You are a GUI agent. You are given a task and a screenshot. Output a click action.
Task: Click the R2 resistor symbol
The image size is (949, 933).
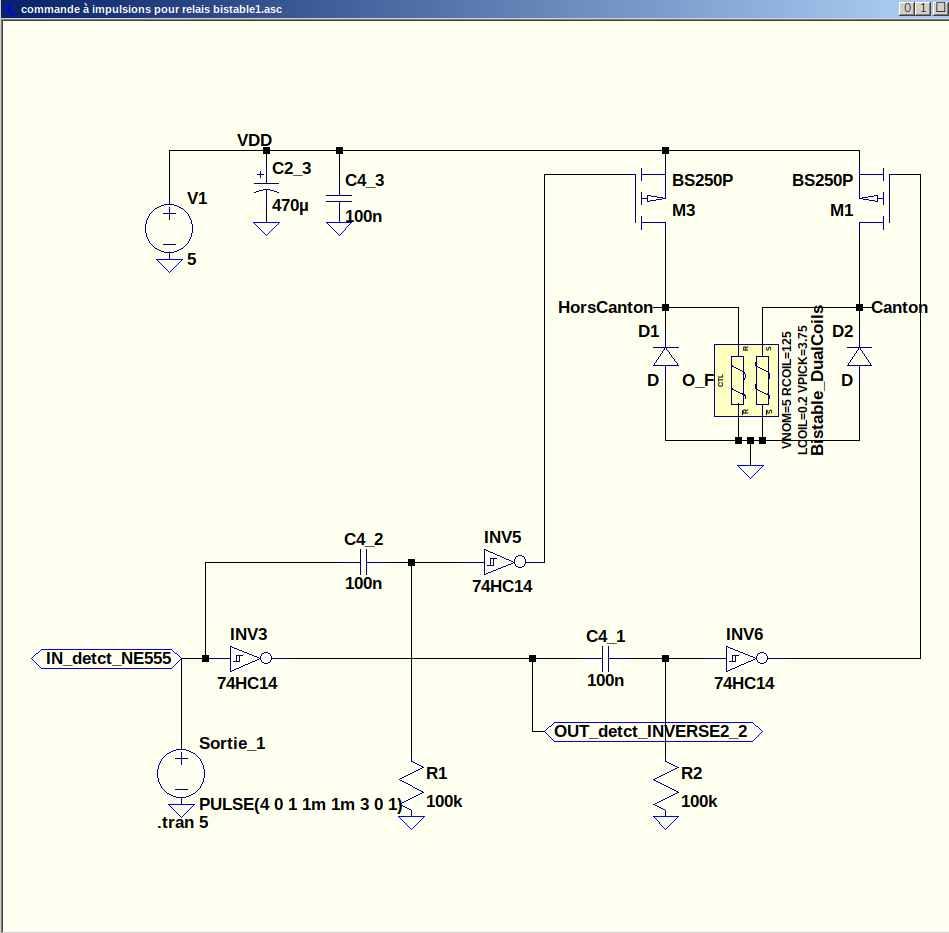coord(666,787)
